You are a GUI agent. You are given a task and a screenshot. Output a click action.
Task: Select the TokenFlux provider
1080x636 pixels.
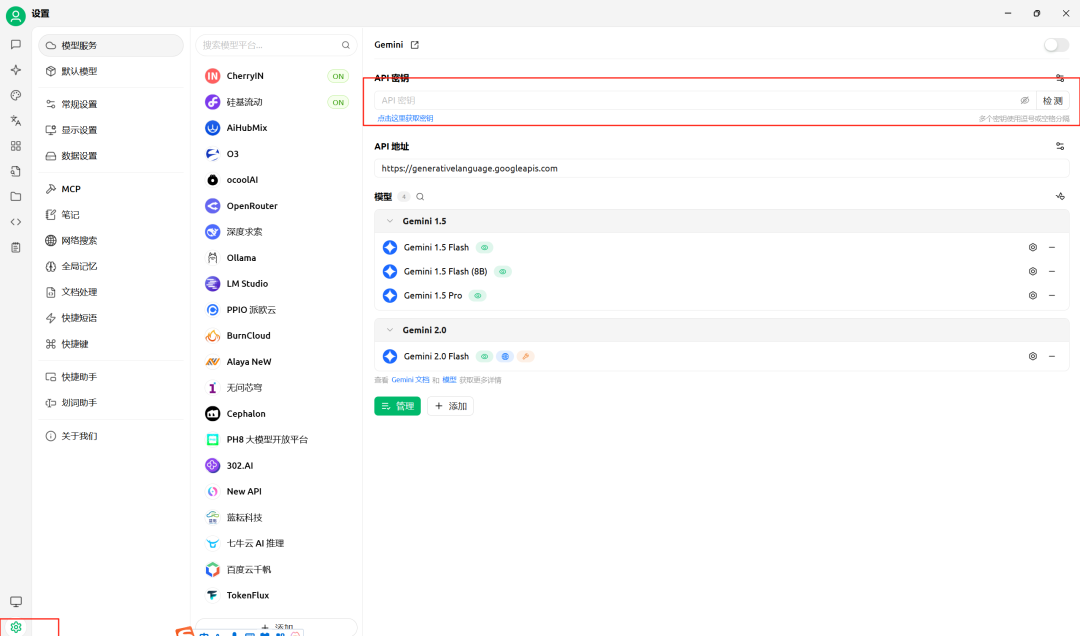(277, 595)
